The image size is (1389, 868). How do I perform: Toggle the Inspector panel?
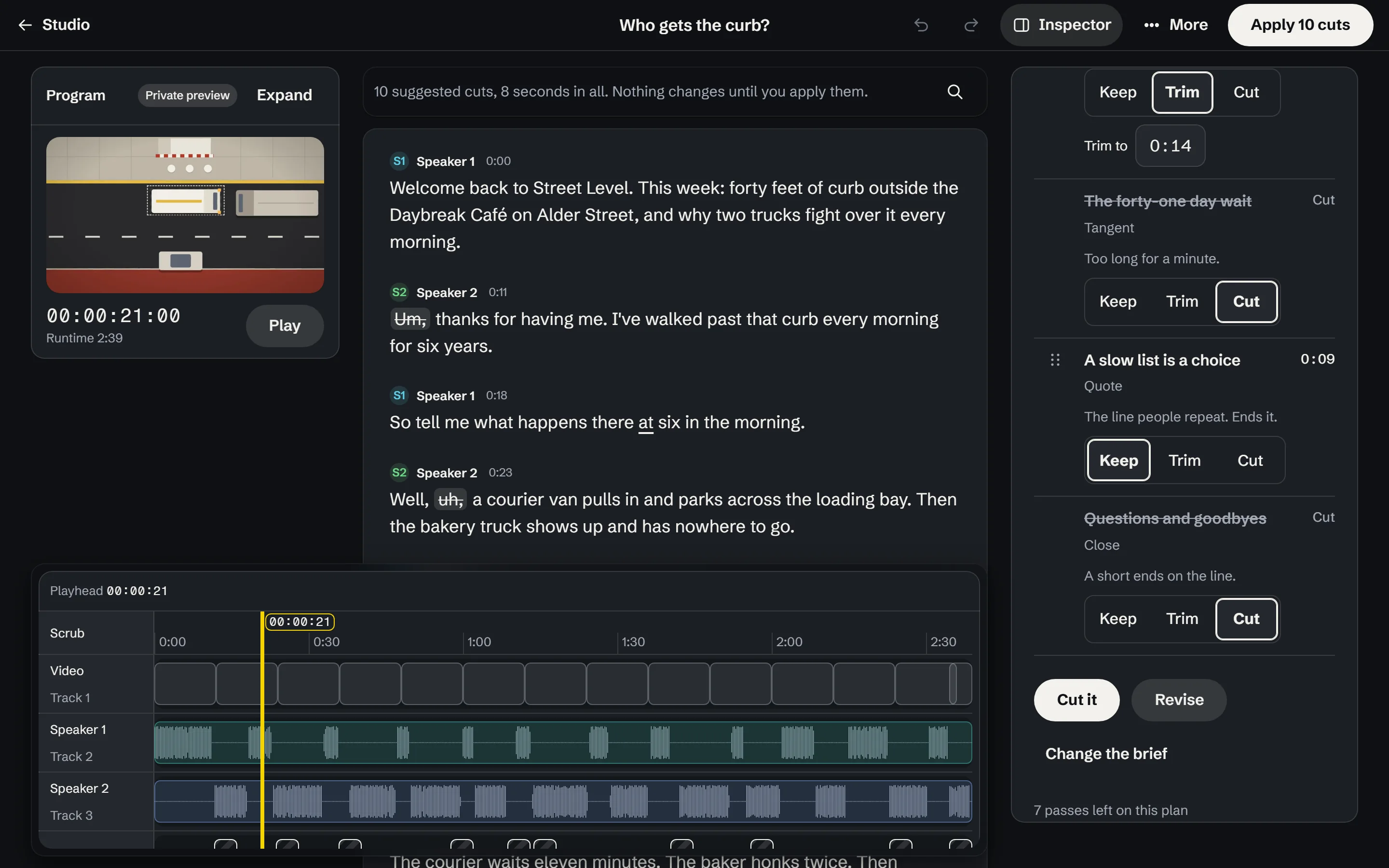1061,25
